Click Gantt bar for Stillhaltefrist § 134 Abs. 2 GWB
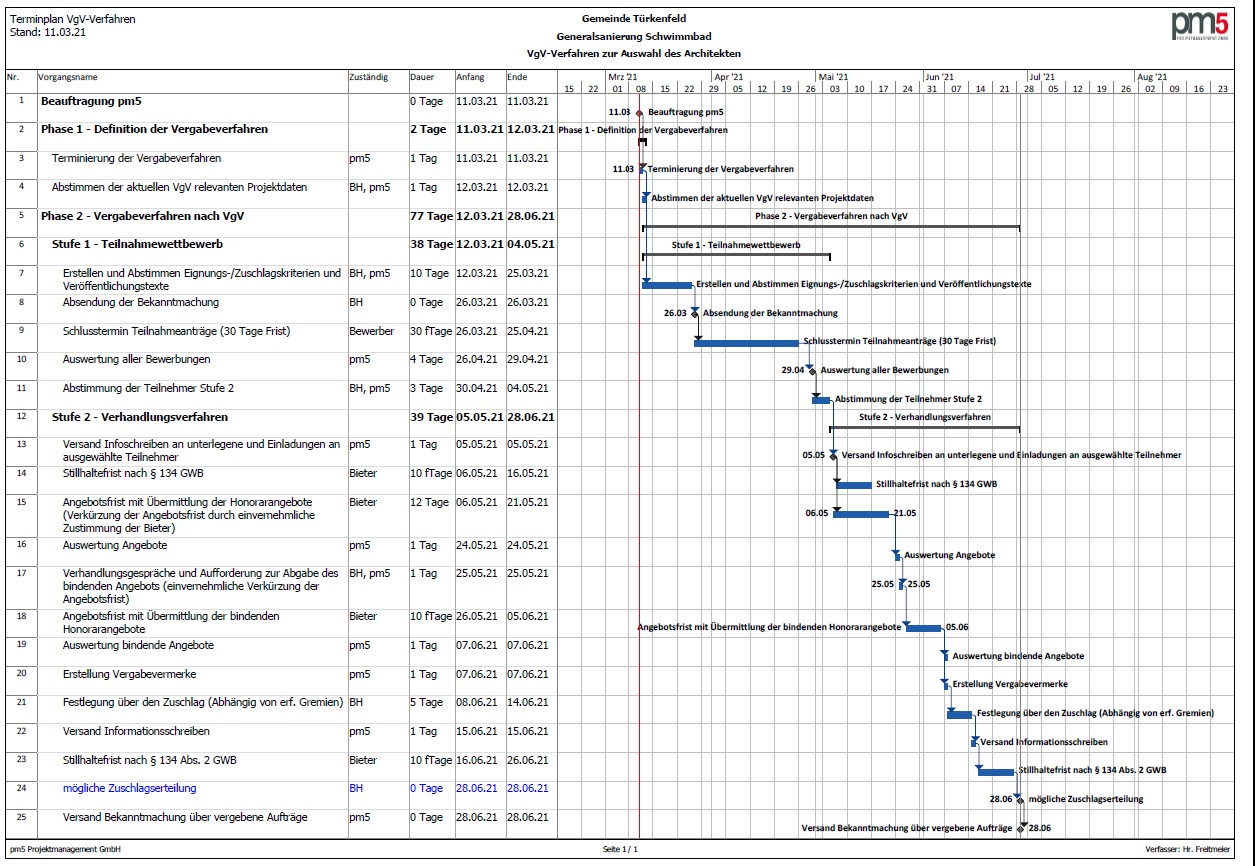This screenshot has height=866, width=1255. point(996,771)
